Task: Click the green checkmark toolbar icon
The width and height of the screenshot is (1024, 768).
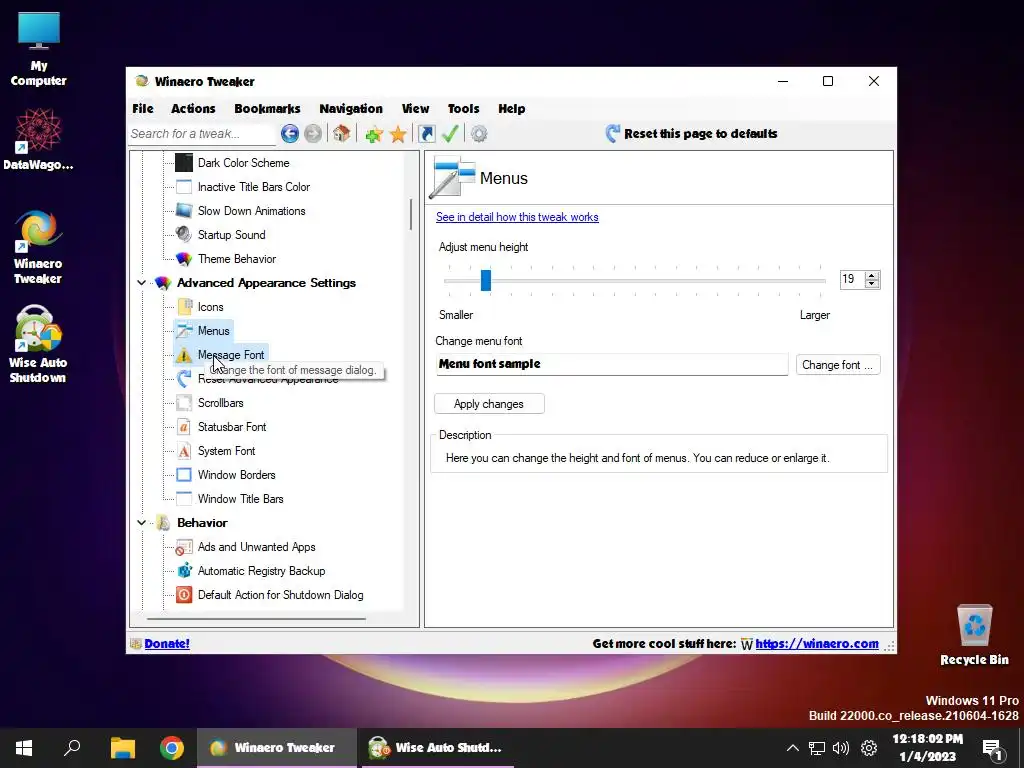Action: (x=450, y=134)
